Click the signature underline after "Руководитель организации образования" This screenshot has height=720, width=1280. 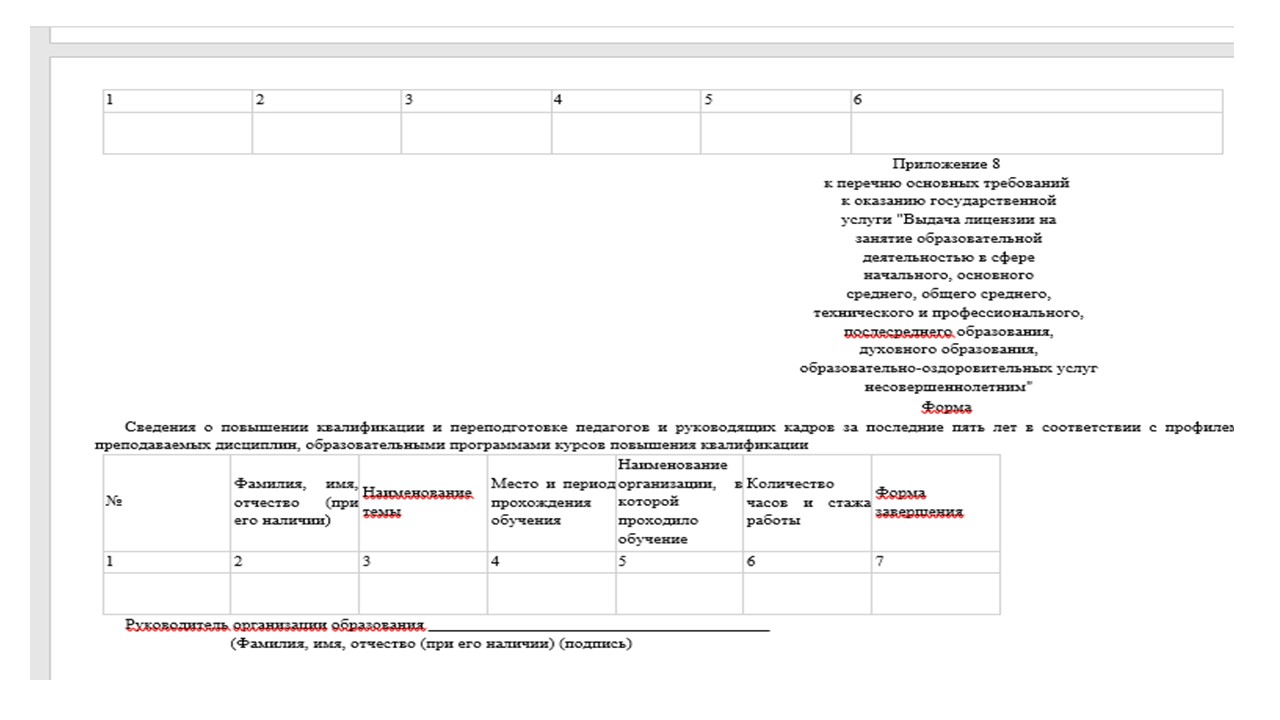tap(598, 625)
